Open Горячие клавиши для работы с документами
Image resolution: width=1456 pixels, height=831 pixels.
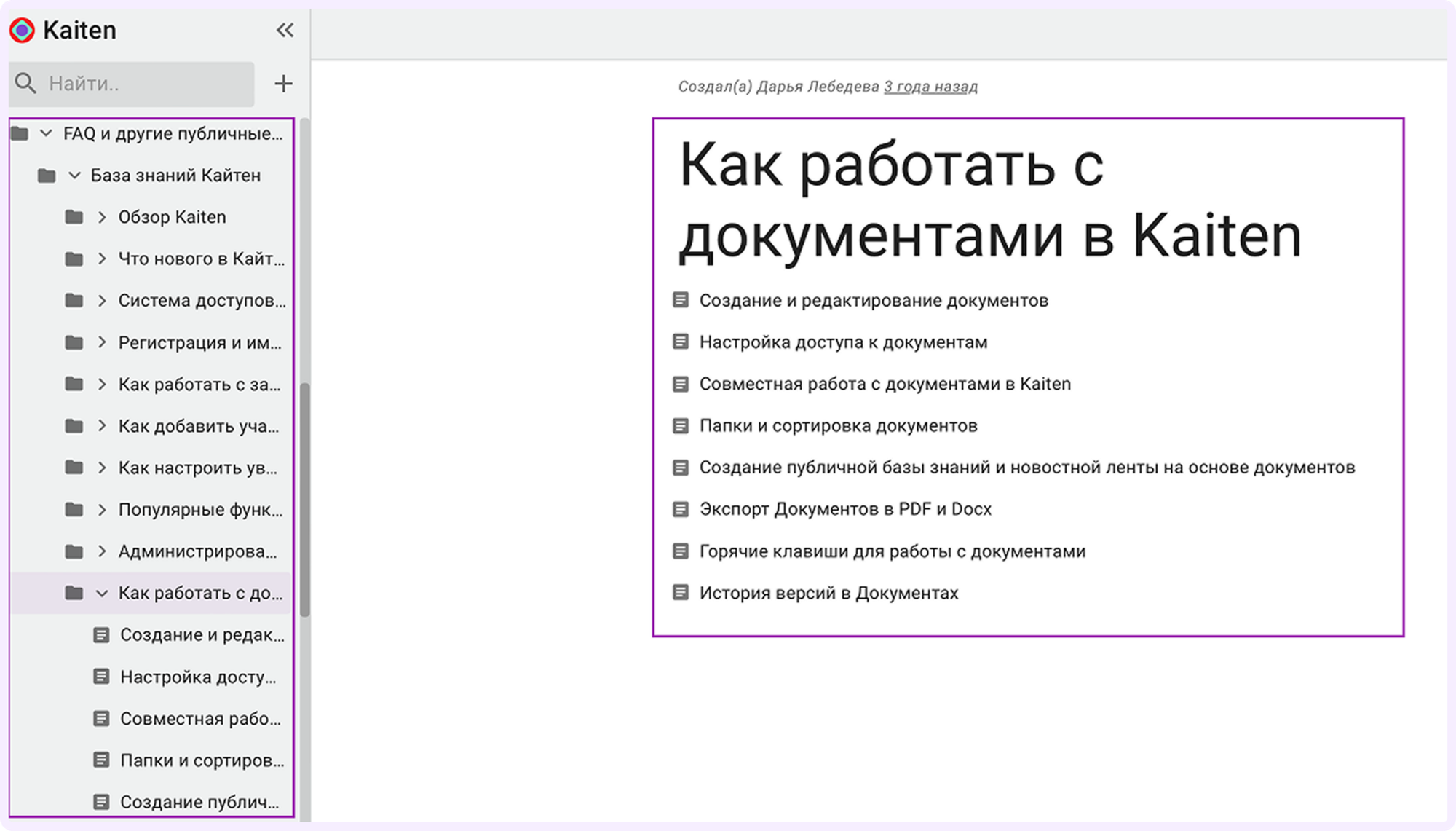tap(892, 551)
